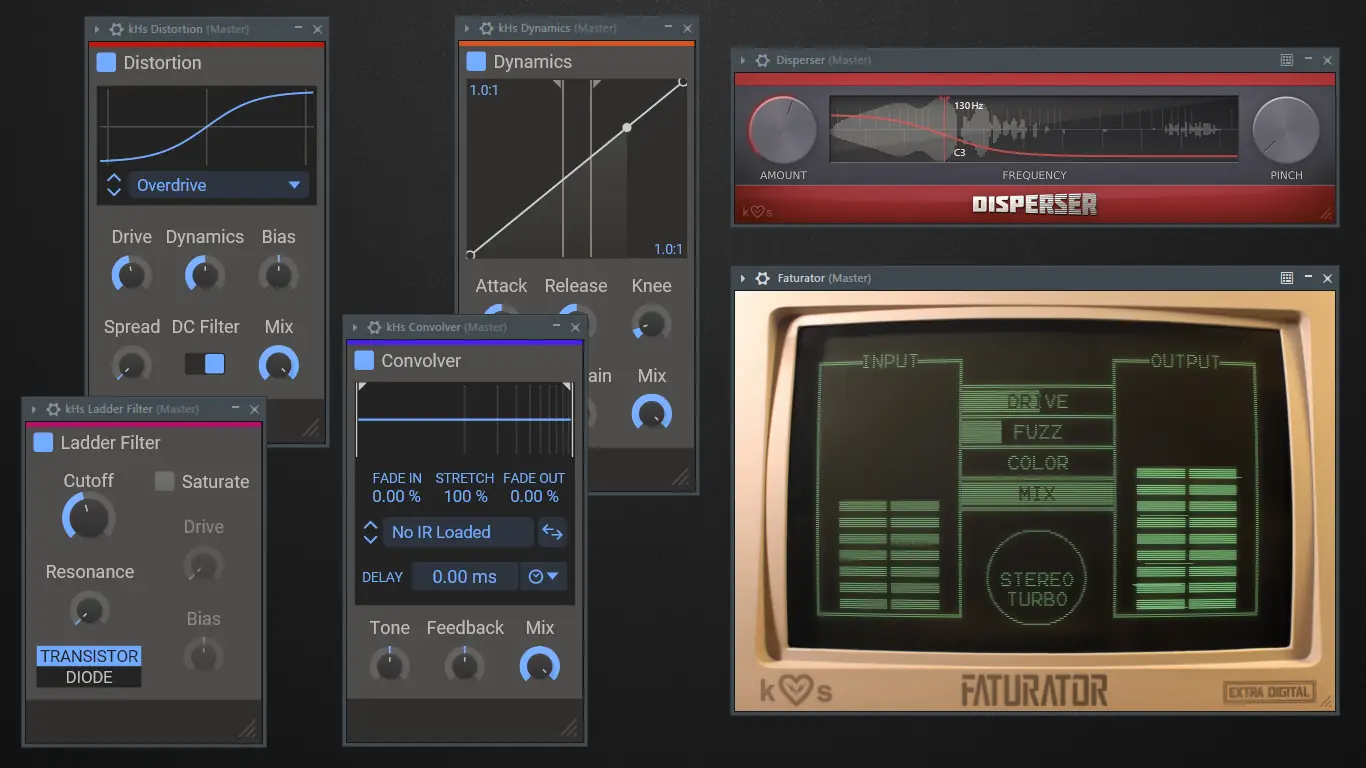Click the IR stepper arrows in Convolver
The image size is (1366, 768).
[370, 532]
